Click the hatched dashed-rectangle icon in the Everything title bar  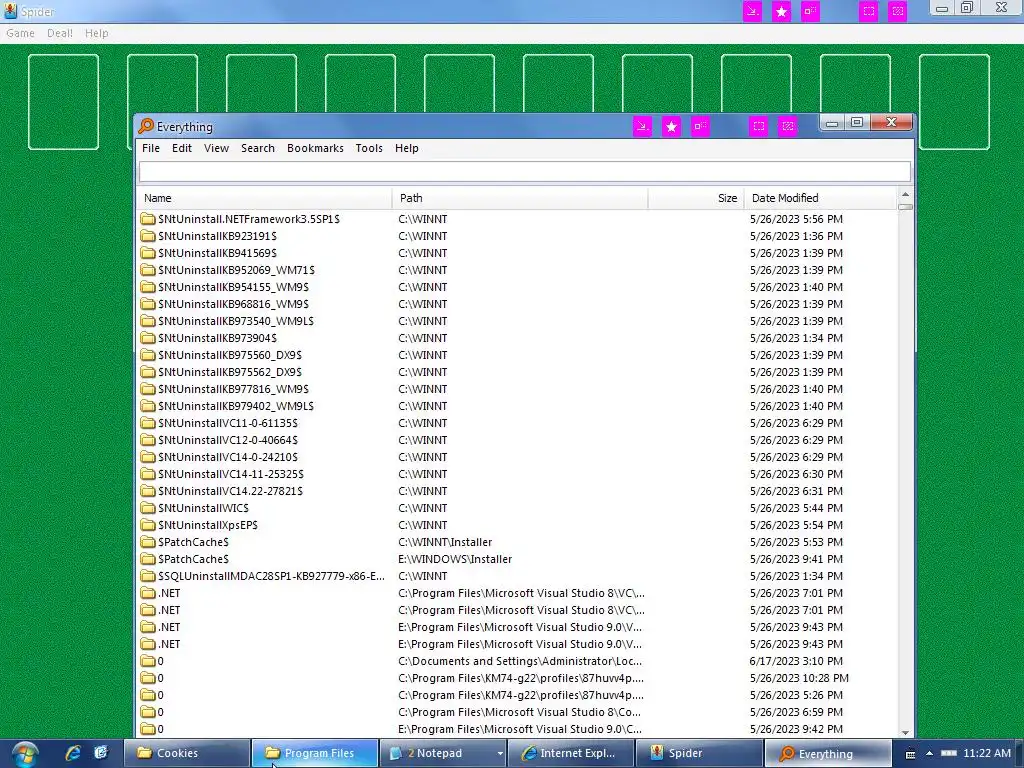788,126
